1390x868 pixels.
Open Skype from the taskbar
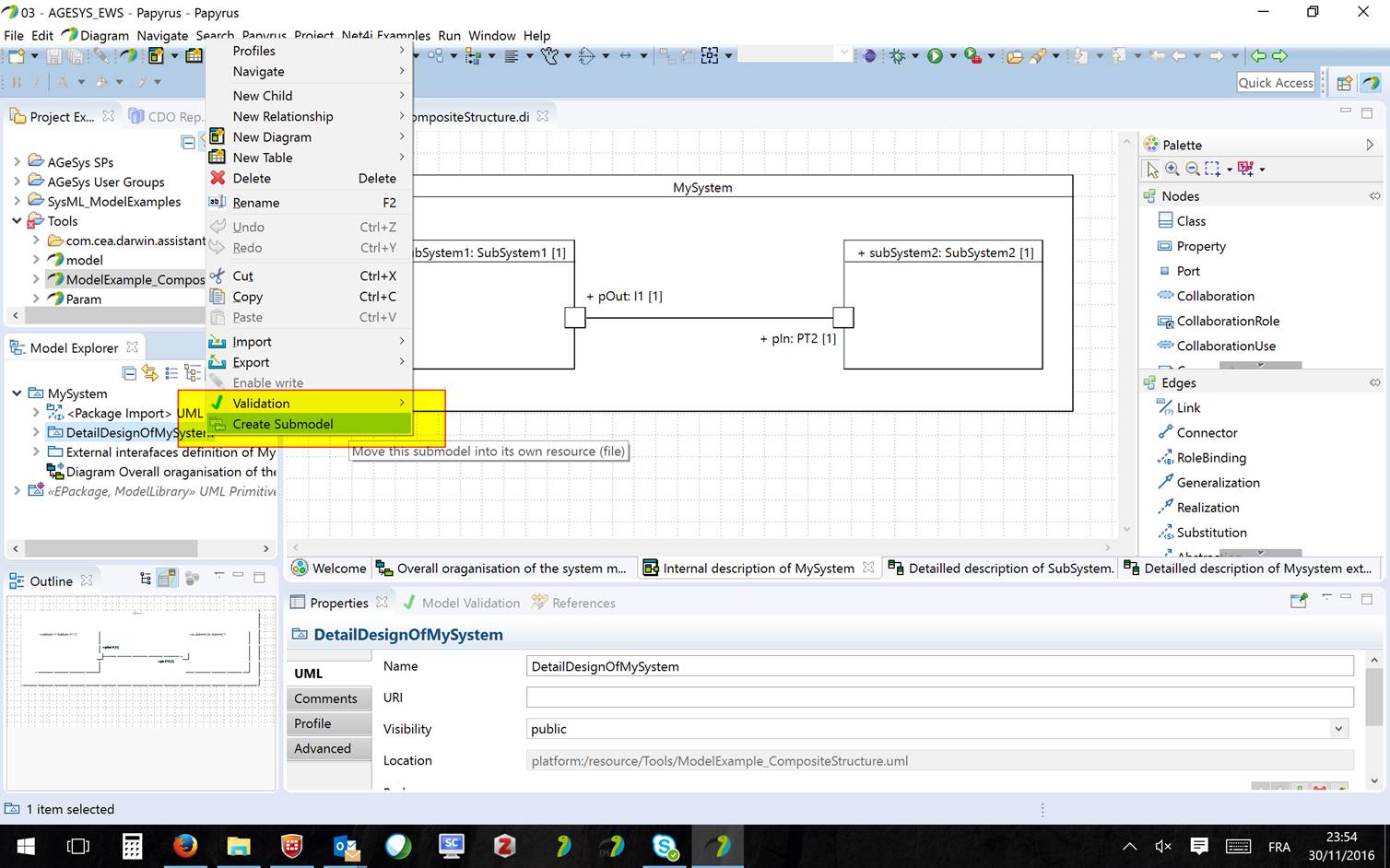coord(665,846)
